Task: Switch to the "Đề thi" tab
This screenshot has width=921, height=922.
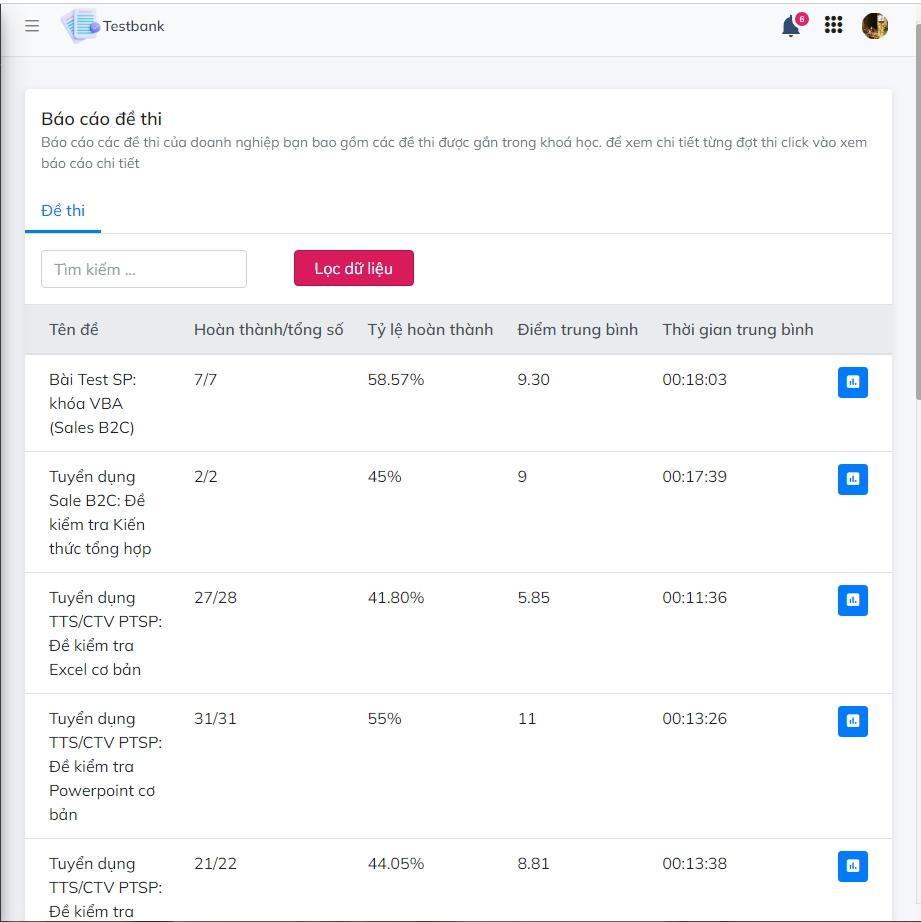Action: 62,211
